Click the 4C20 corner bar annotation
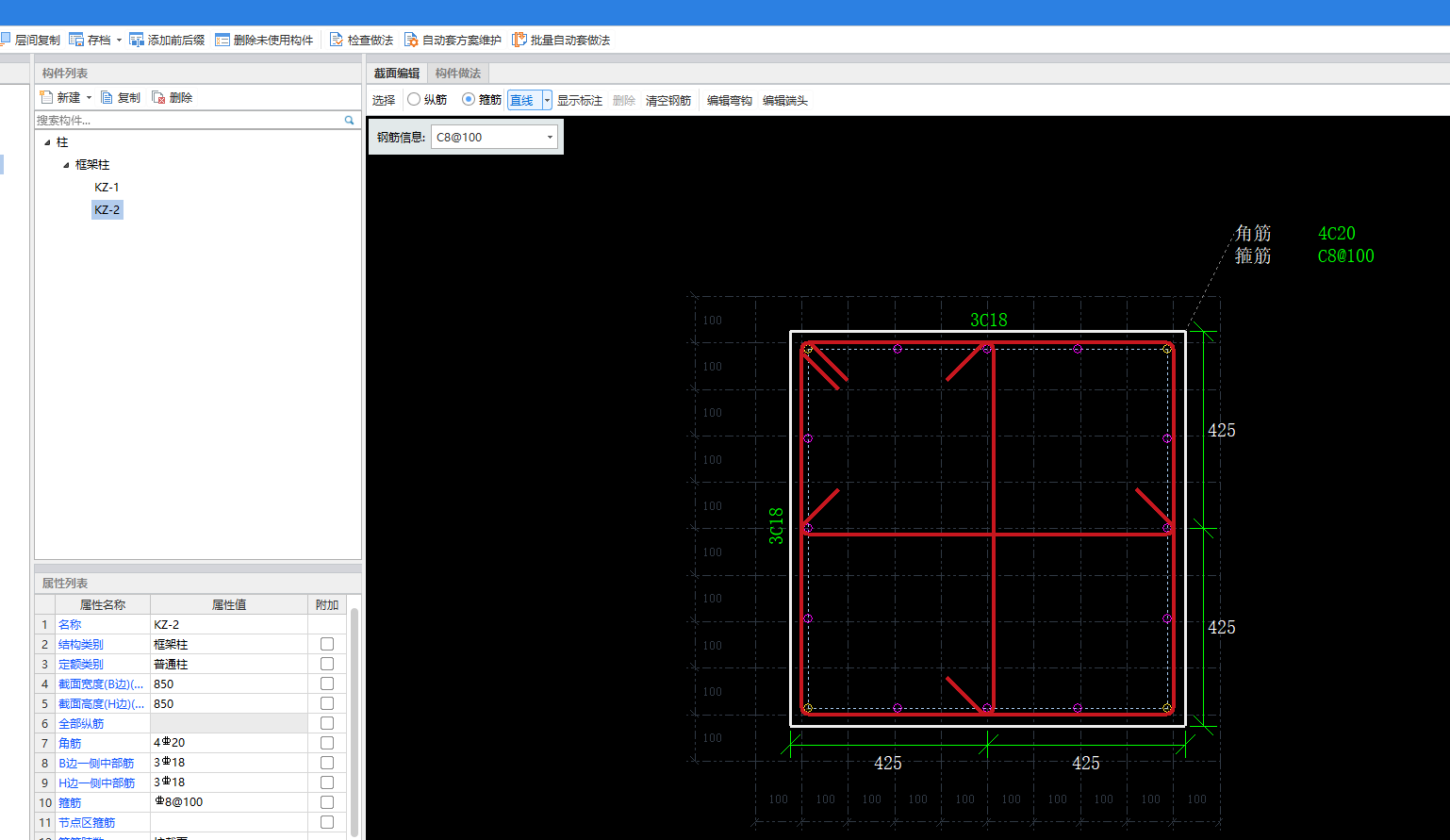The image size is (1450, 840). [1337, 233]
